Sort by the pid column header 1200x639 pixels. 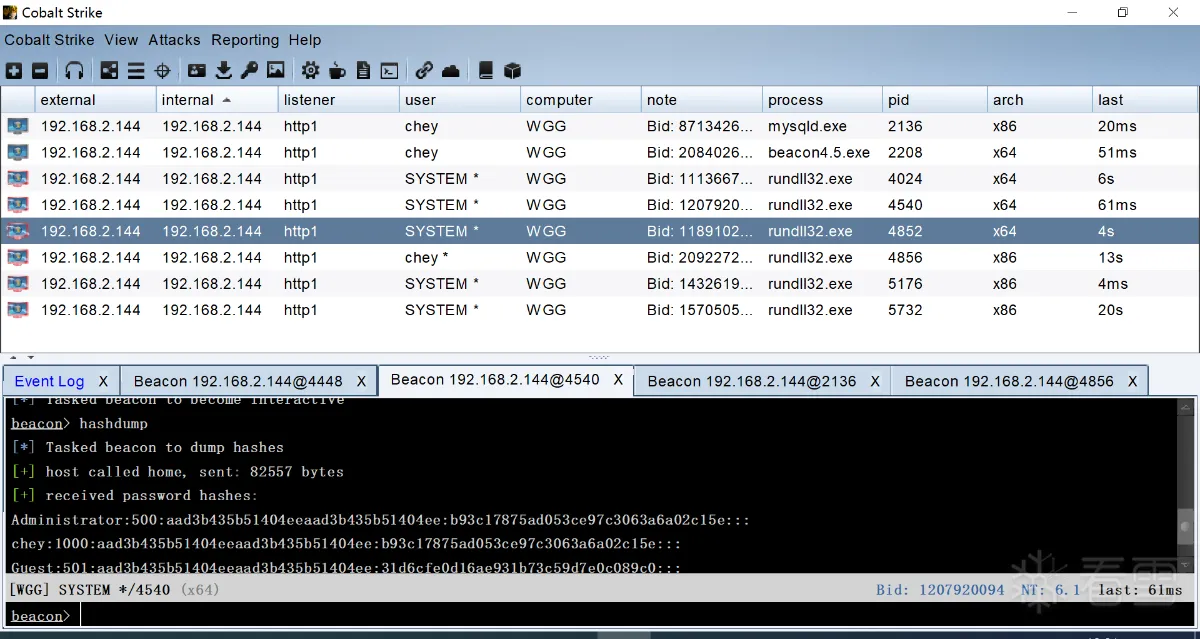[x=935, y=100]
